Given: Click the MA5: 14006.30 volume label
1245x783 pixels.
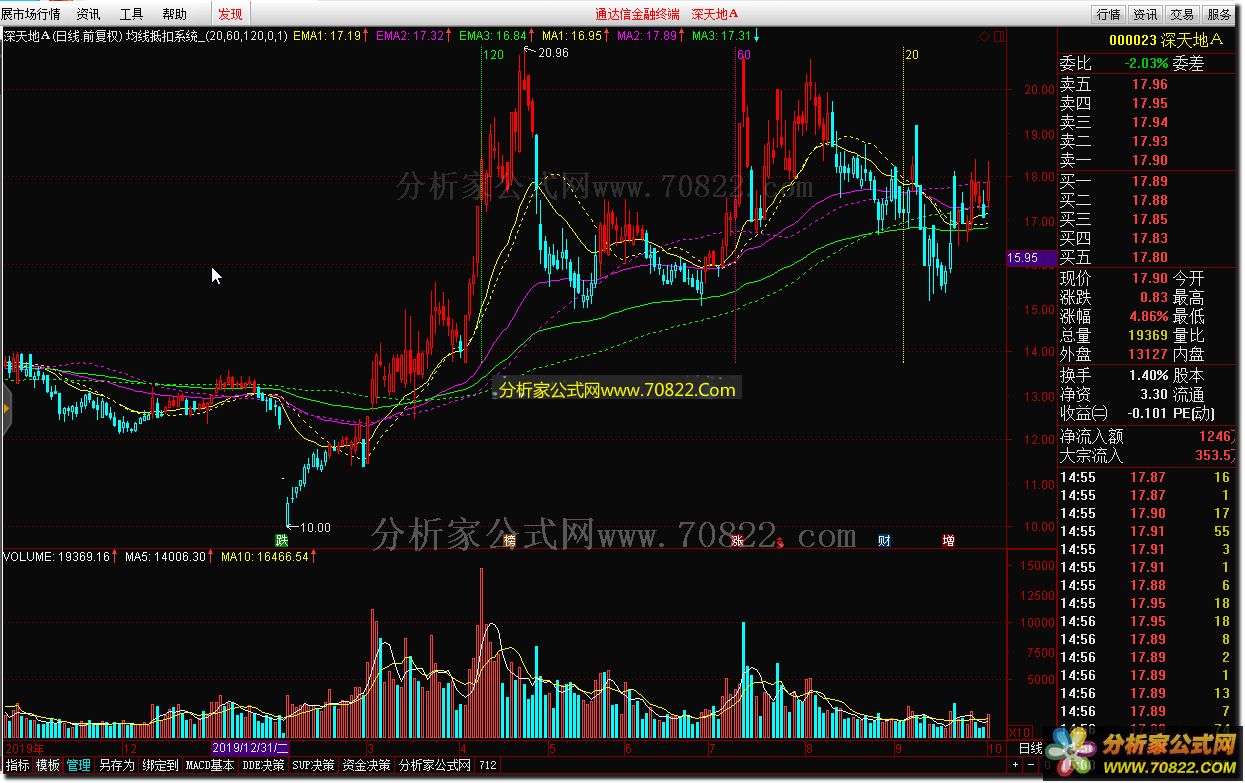Looking at the screenshot, I should [166, 556].
